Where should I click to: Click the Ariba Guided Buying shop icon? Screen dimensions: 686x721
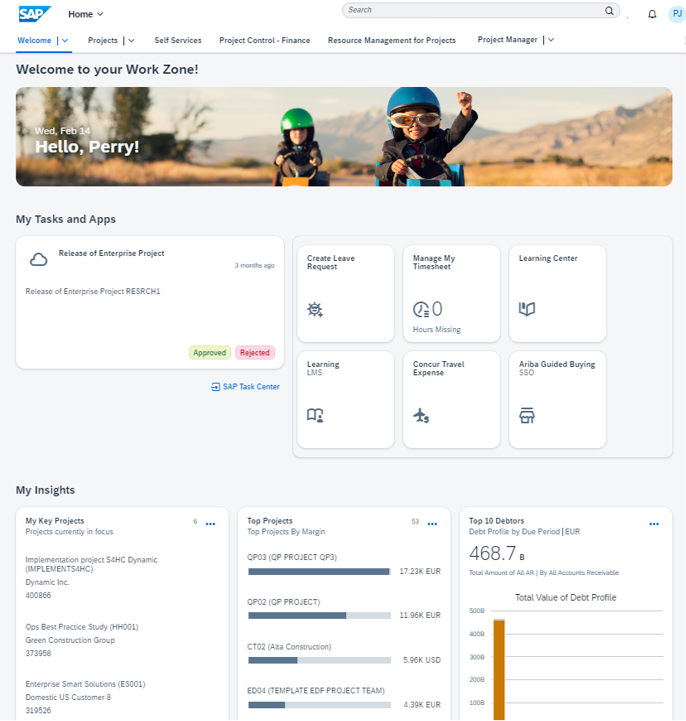click(527, 415)
